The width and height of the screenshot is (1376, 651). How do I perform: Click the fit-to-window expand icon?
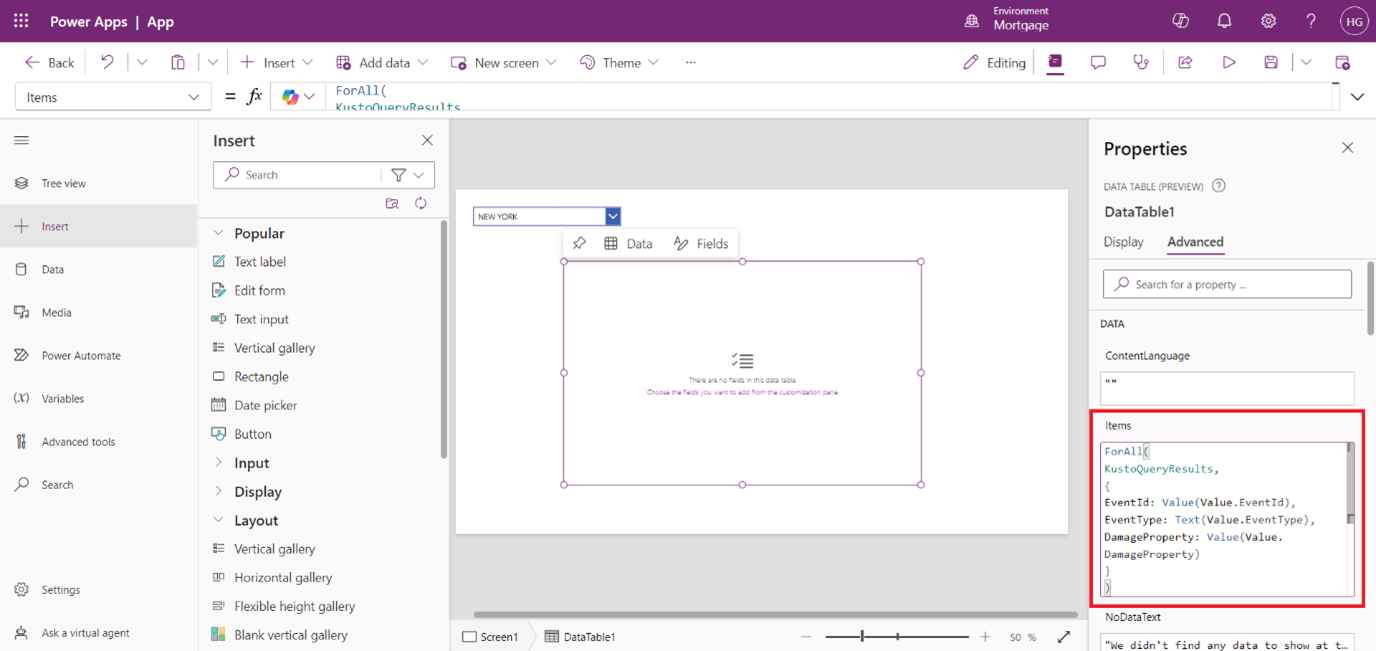[1064, 637]
